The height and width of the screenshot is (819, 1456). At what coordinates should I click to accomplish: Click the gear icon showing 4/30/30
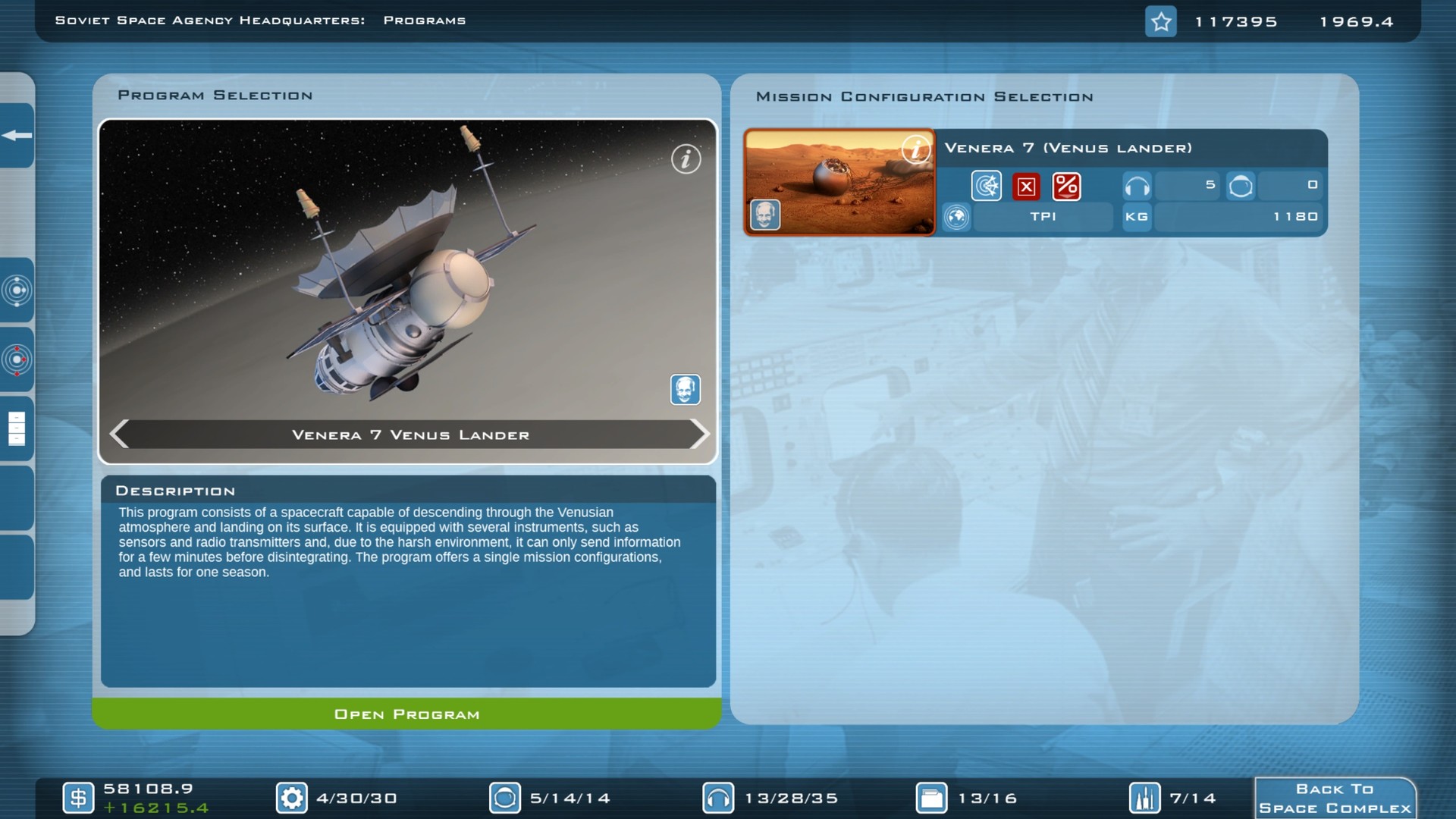tap(291, 797)
